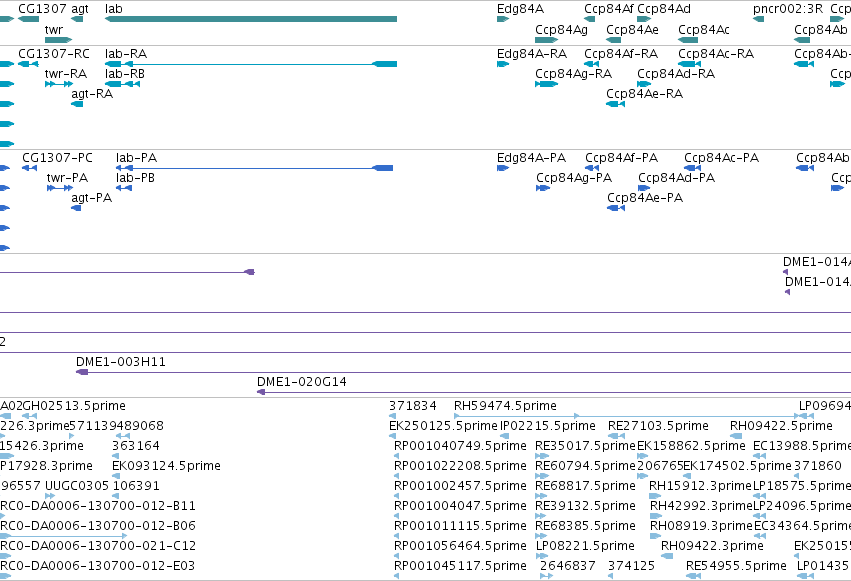
Task: Select the lab-PA coding sequence feature
Action: click(x=255, y=168)
